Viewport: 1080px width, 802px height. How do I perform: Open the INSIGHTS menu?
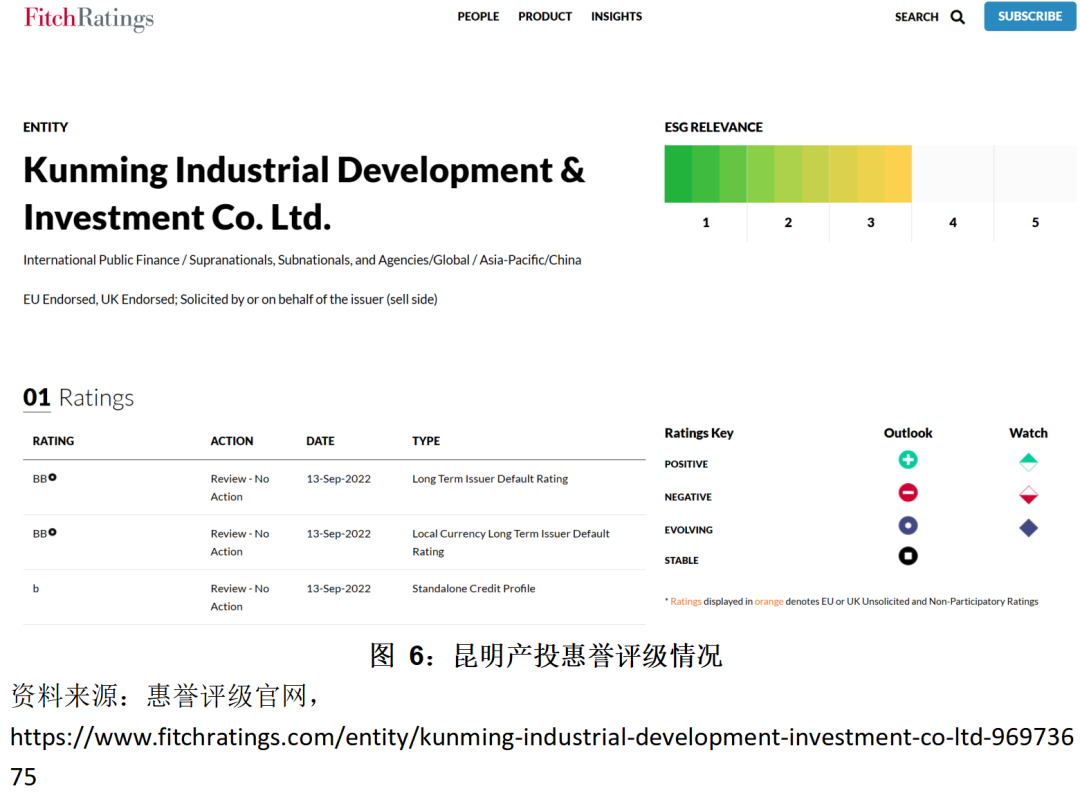(x=616, y=17)
